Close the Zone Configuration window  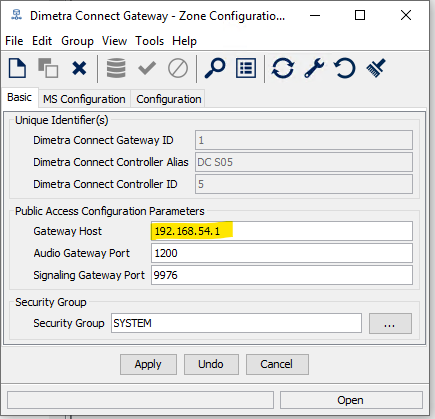406,15
